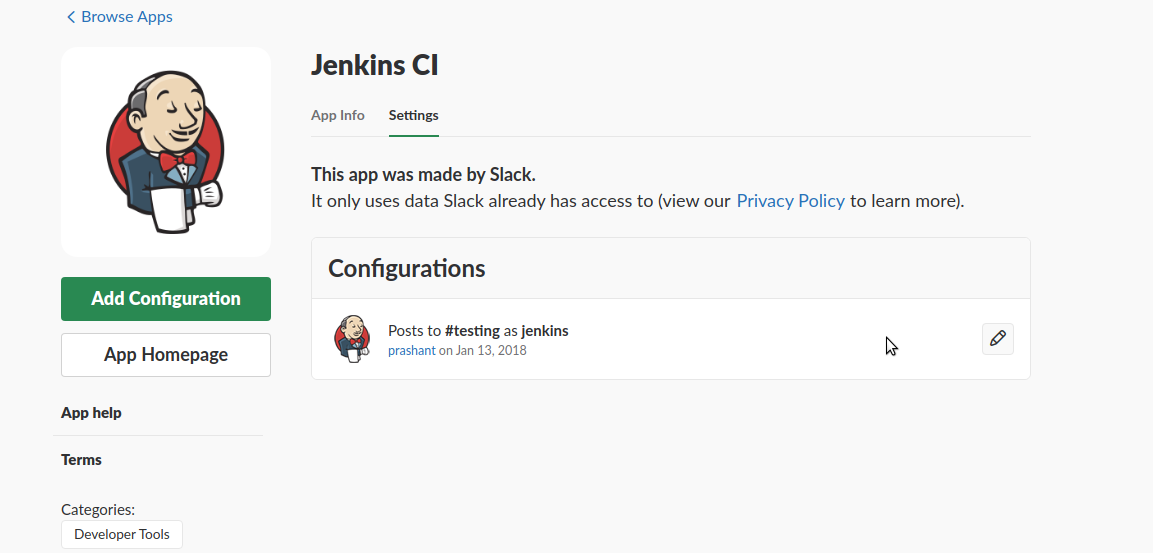The height and width of the screenshot is (553, 1153).
Task: Select the Settings tab
Action: 413,115
